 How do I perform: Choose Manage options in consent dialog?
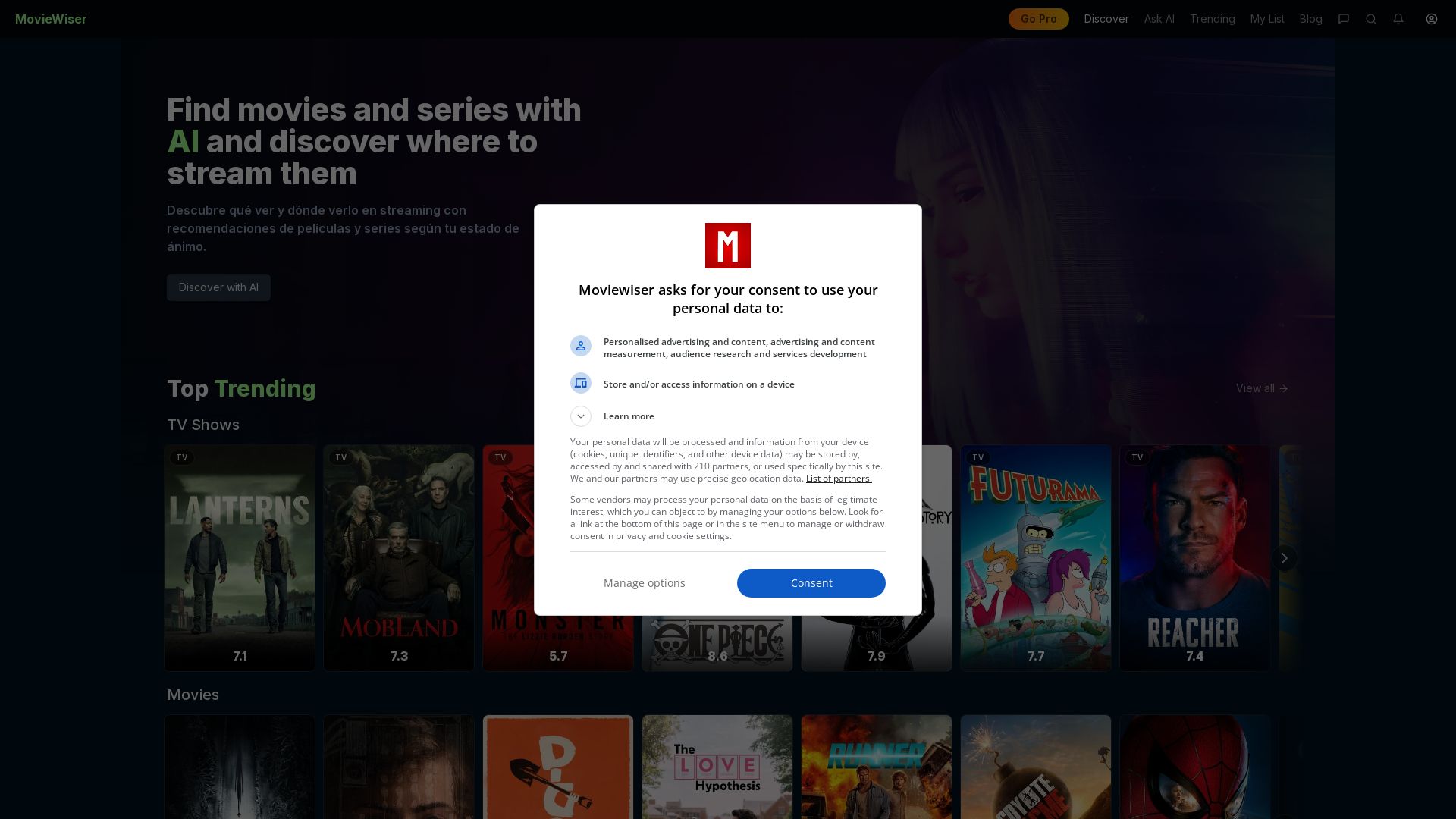645,583
